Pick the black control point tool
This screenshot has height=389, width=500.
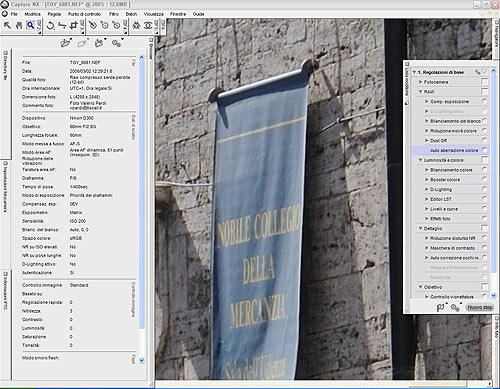(x=93, y=25)
